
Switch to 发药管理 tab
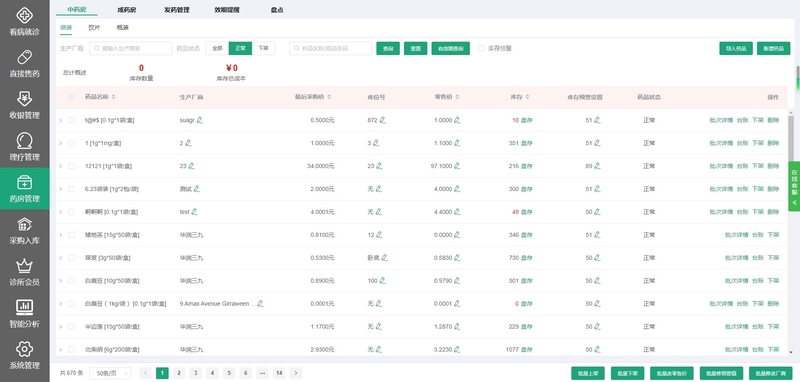[x=177, y=10]
